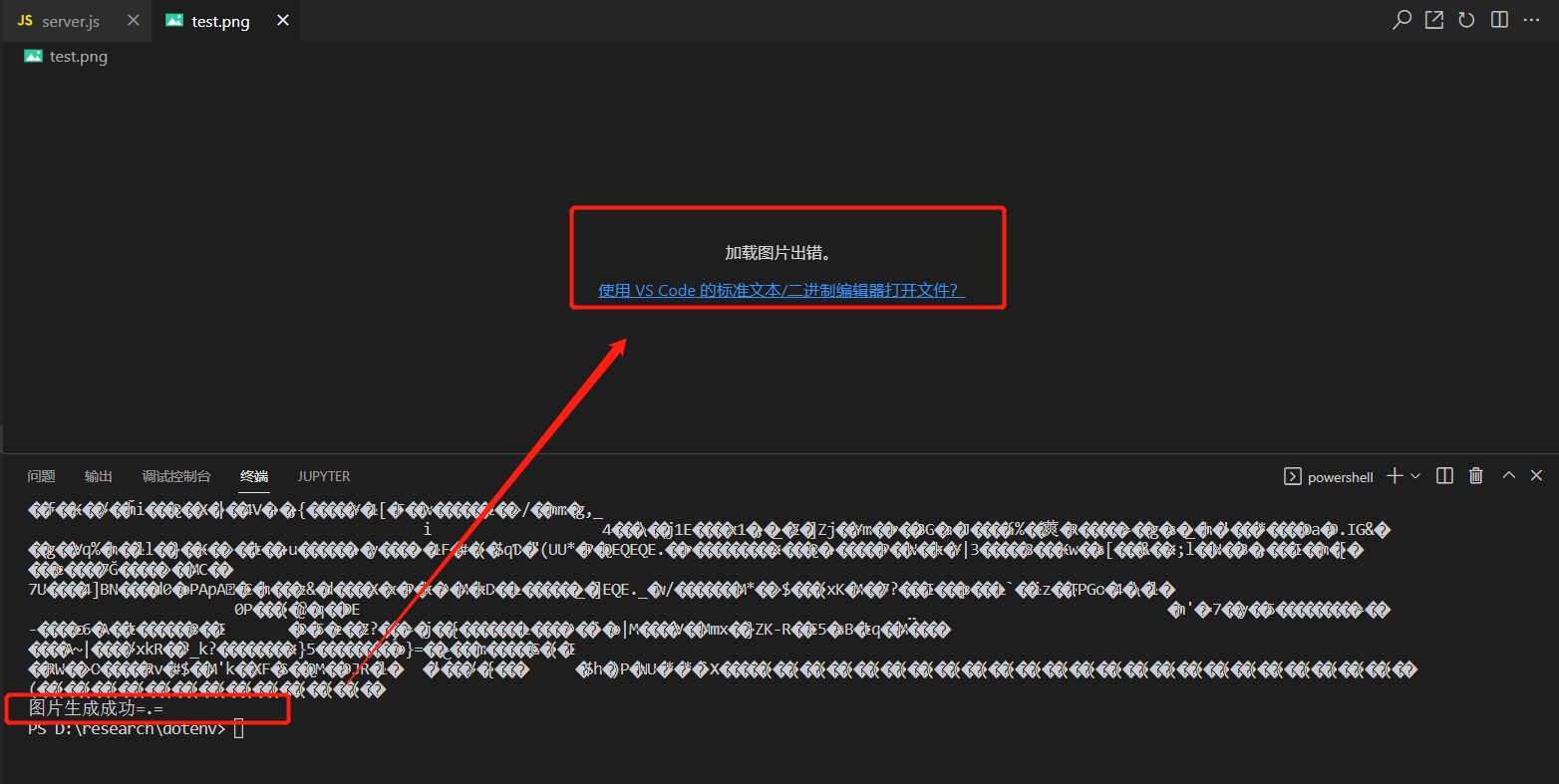Image resolution: width=1559 pixels, height=784 pixels.
Task: Create a new terminal with plus icon
Action: [1395, 476]
